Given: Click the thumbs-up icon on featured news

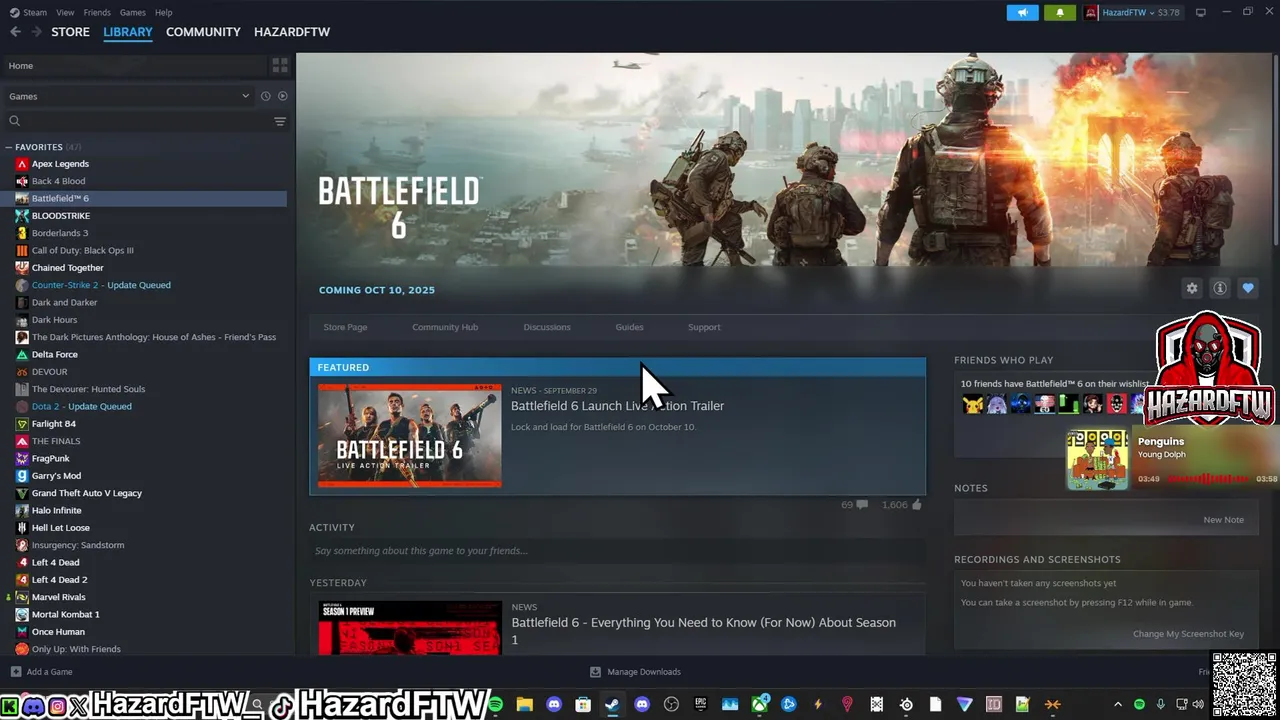Looking at the screenshot, I should point(917,505).
